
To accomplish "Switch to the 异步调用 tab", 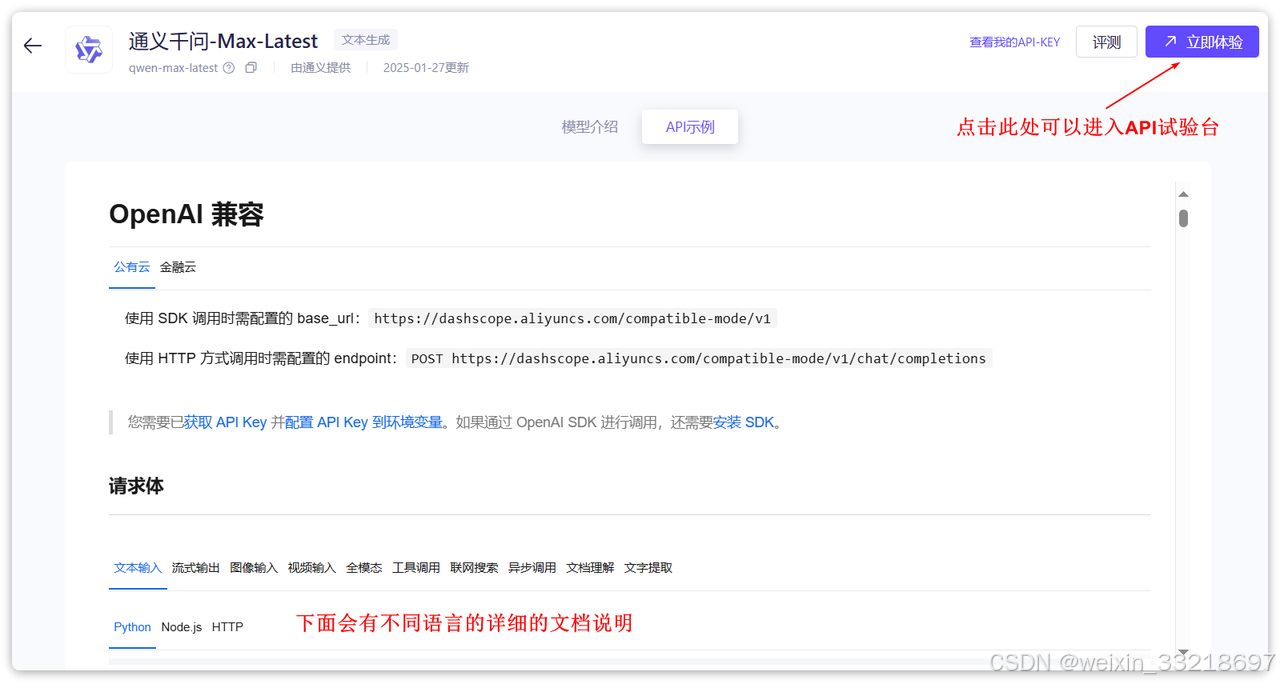I will tap(532, 568).
